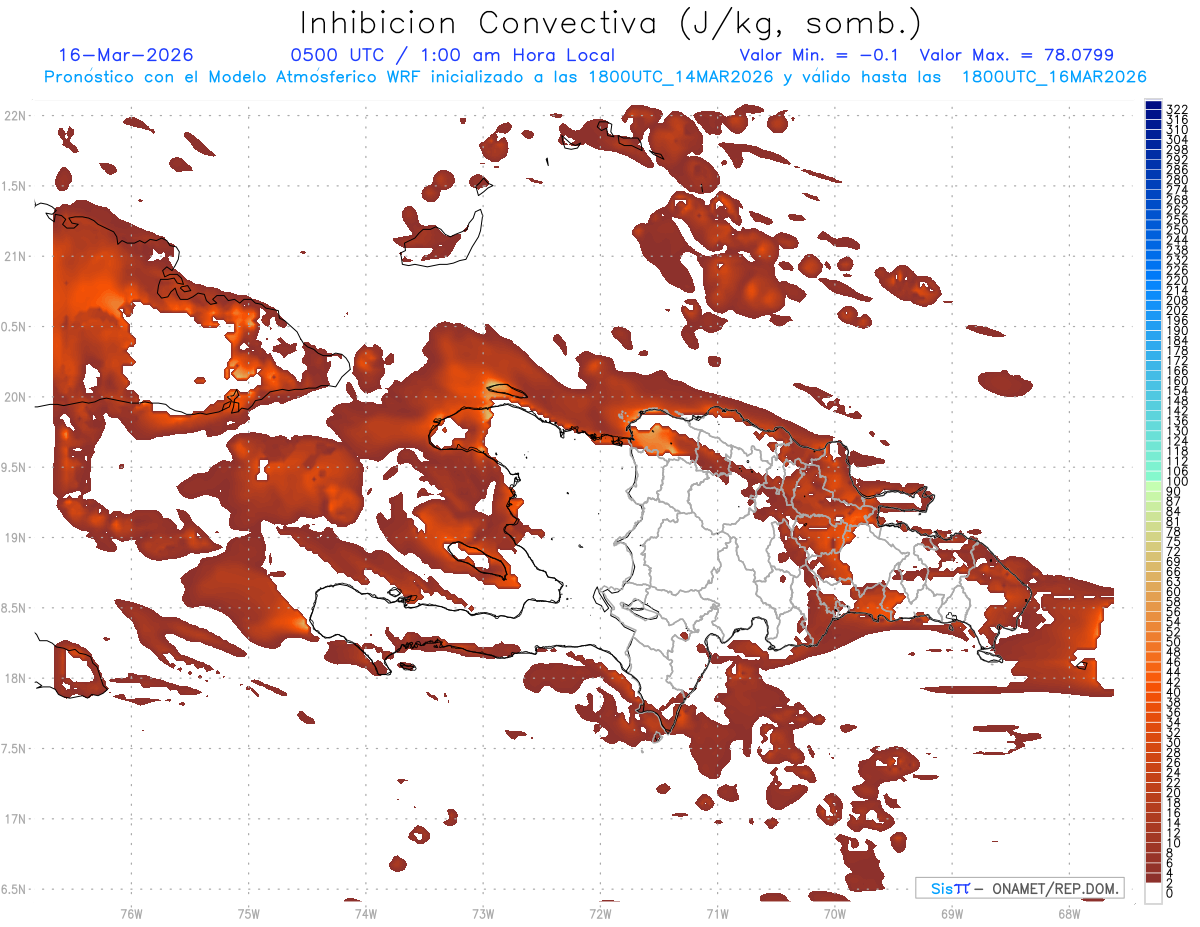
Task: Click the title "Inhibicion Convectiva (J/kg, somb.)"
Action: coord(611,23)
